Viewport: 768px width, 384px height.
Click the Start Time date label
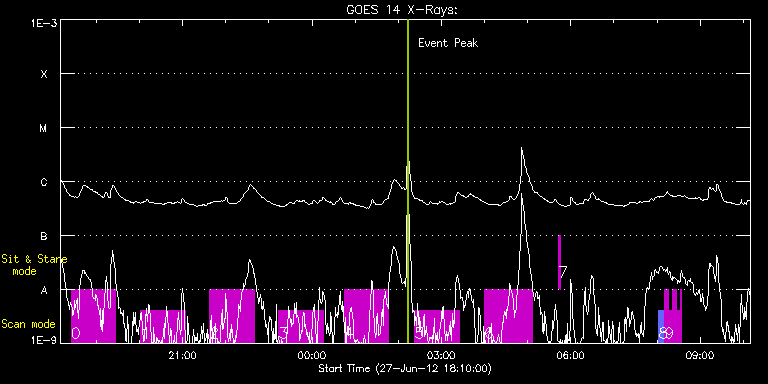tap(405, 368)
